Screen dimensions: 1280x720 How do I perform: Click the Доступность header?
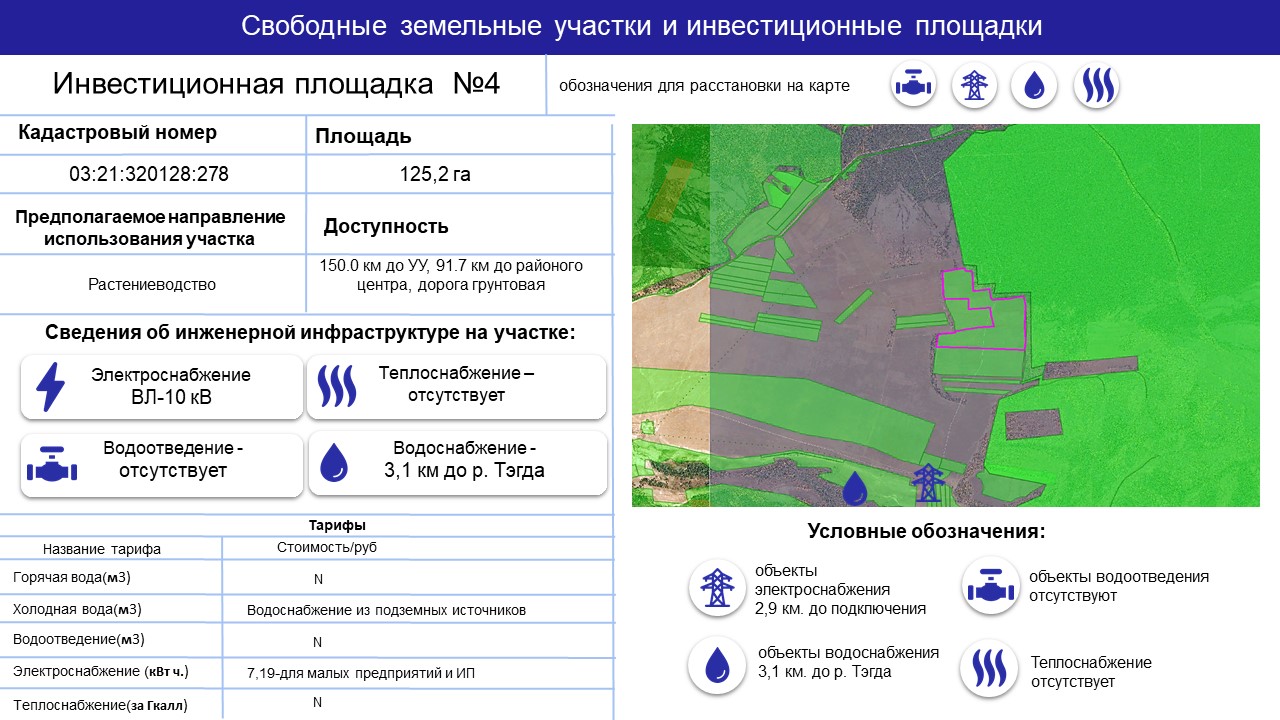tap(386, 226)
